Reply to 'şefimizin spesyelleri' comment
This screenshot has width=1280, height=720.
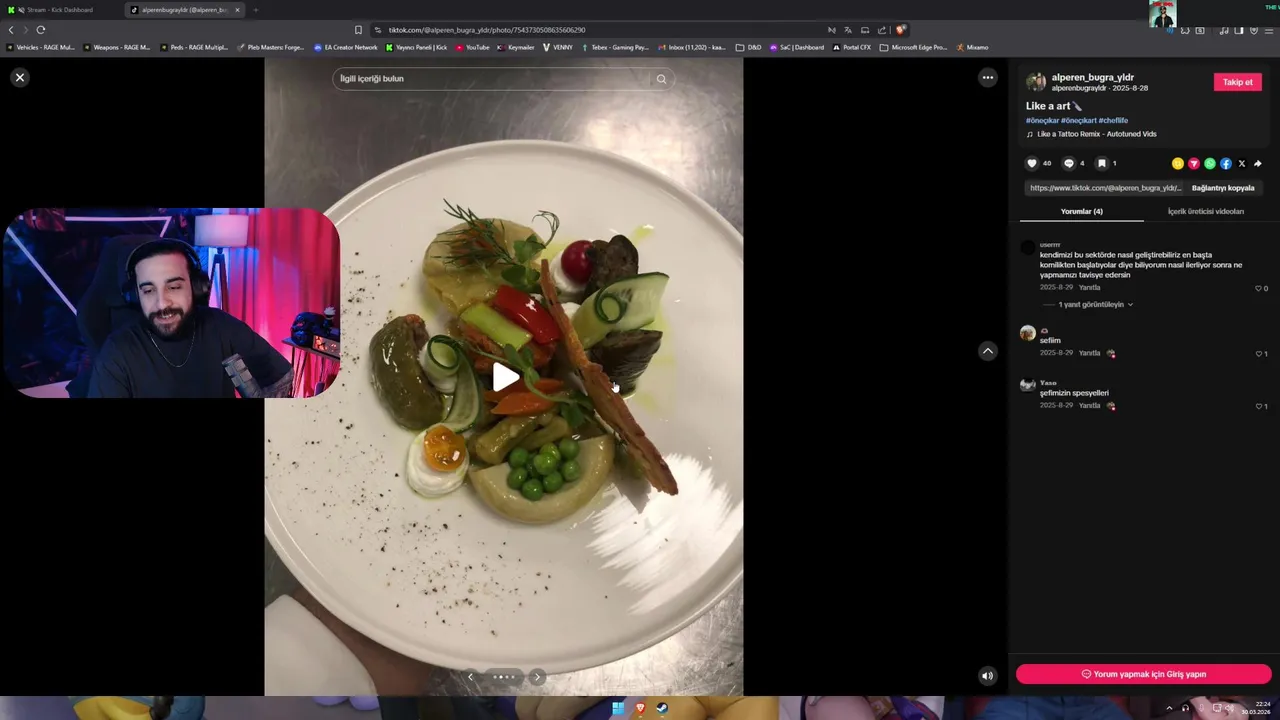pos(1089,406)
